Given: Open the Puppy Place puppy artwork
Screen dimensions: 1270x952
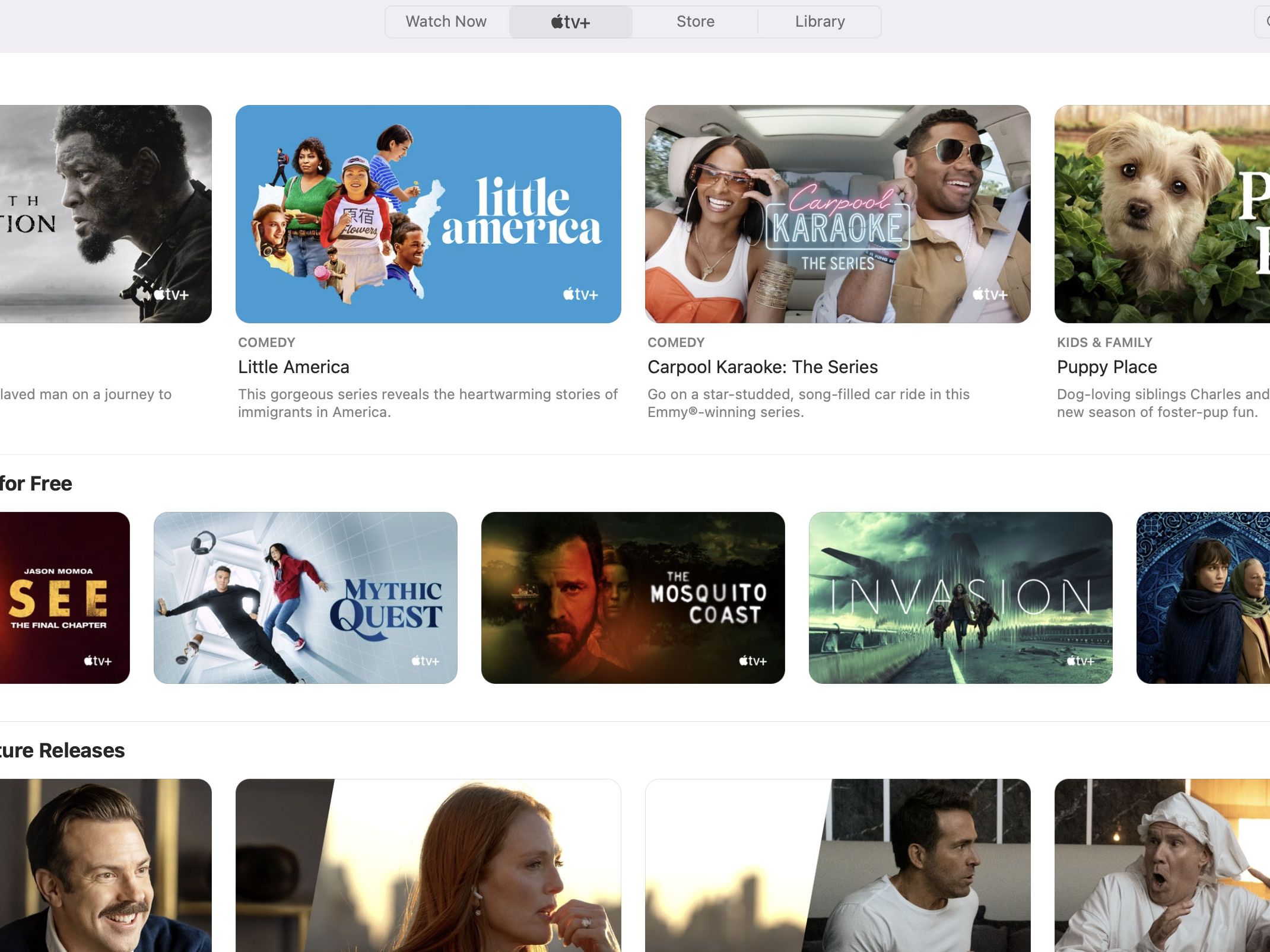Looking at the screenshot, I should 1162,214.
